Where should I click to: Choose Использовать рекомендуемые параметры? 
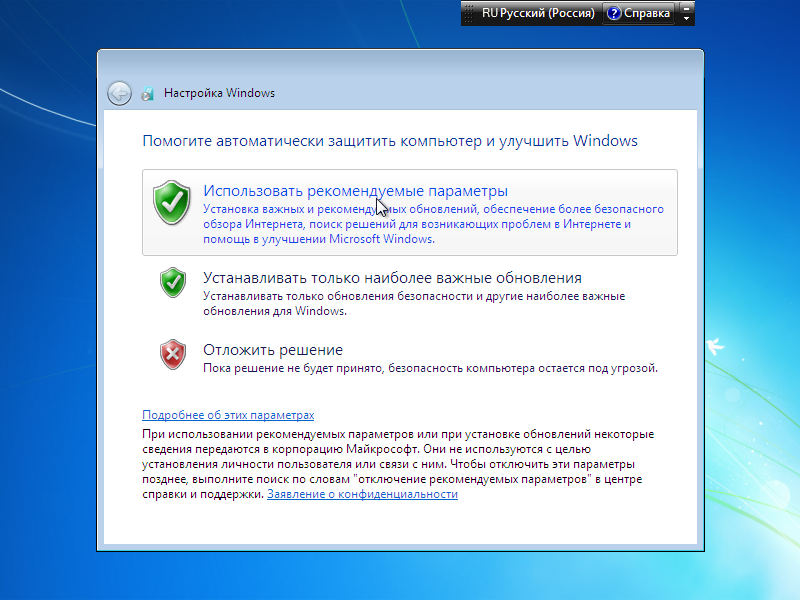[x=410, y=212]
